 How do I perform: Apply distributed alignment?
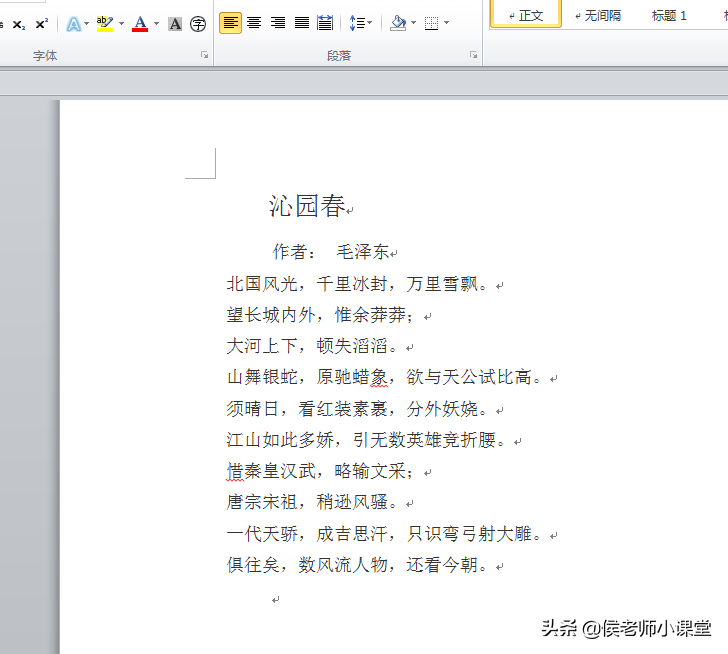325,23
